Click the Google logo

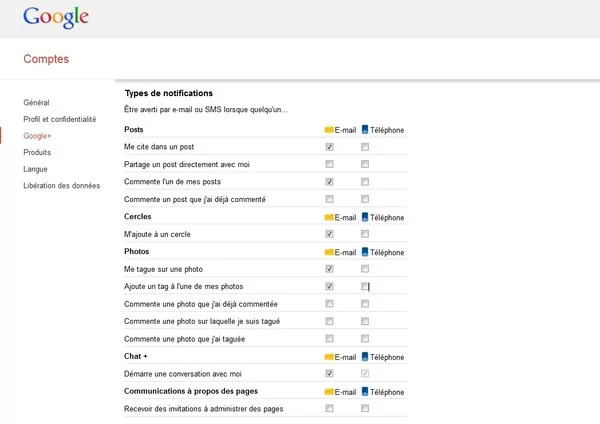[56, 17]
